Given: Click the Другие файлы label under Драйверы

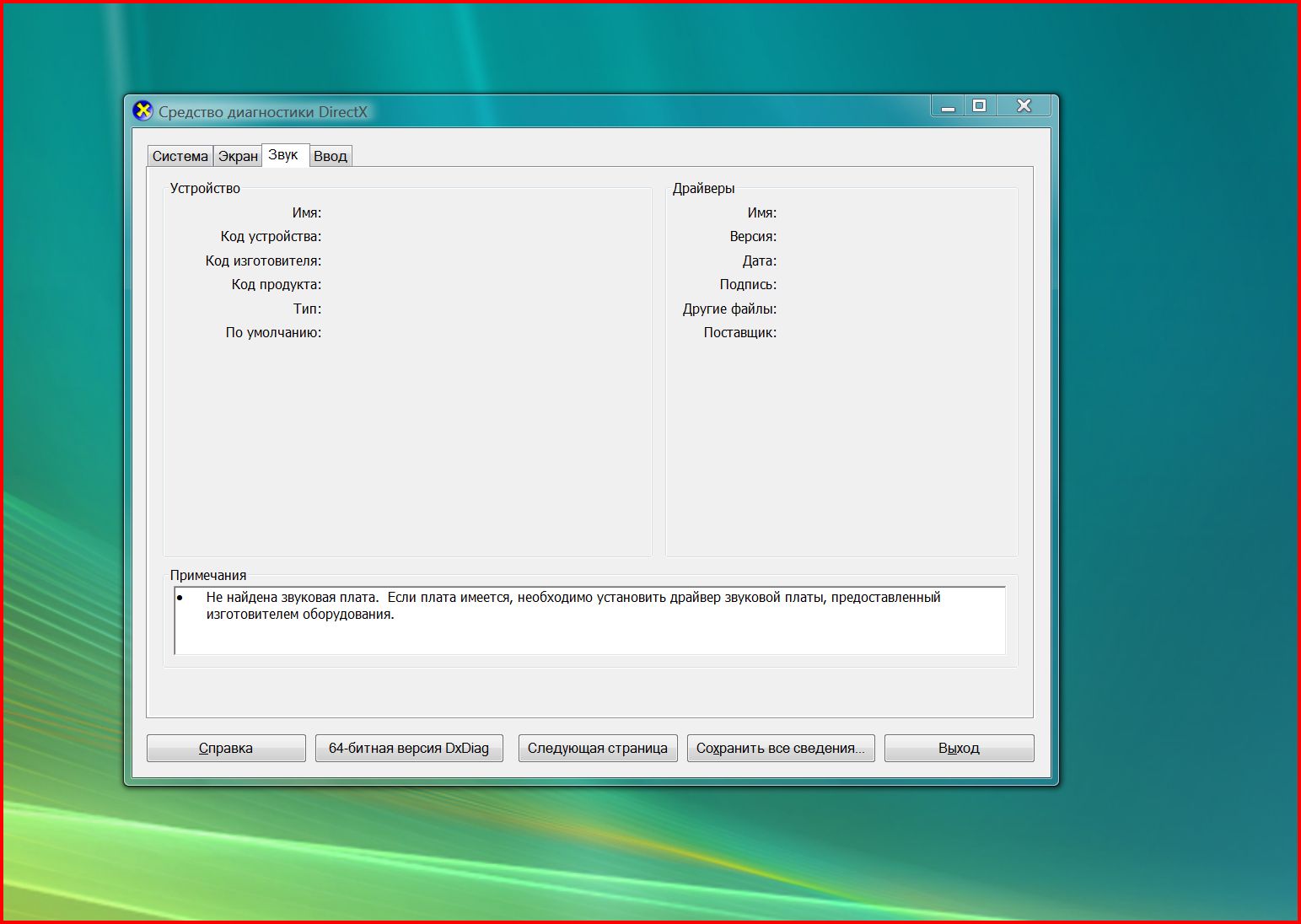Looking at the screenshot, I should pyautogui.click(x=729, y=309).
